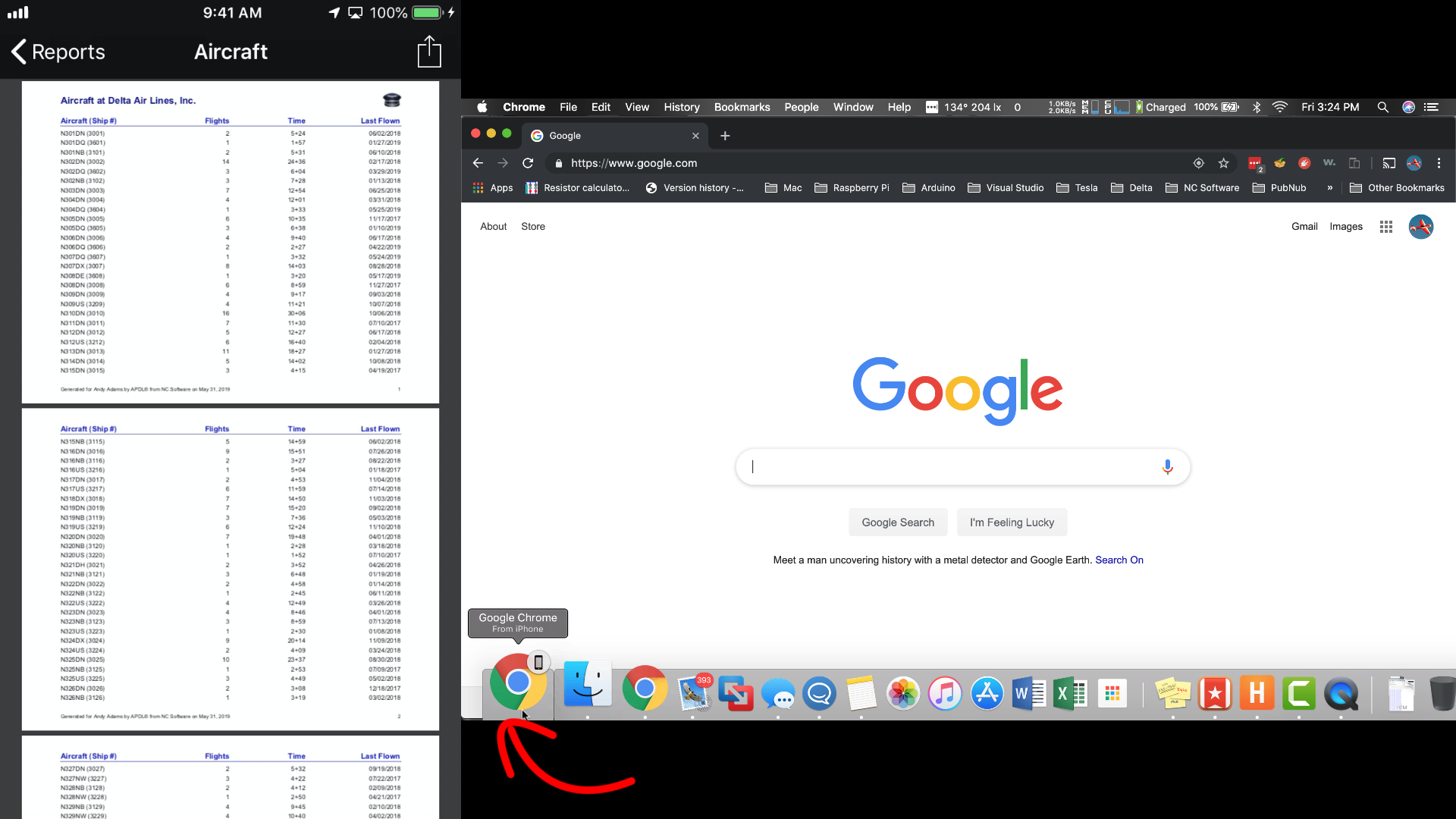Open the Bluetooth menu bar icon
The width and height of the screenshot is (1456, 819).
click(x=1257, y=107)
